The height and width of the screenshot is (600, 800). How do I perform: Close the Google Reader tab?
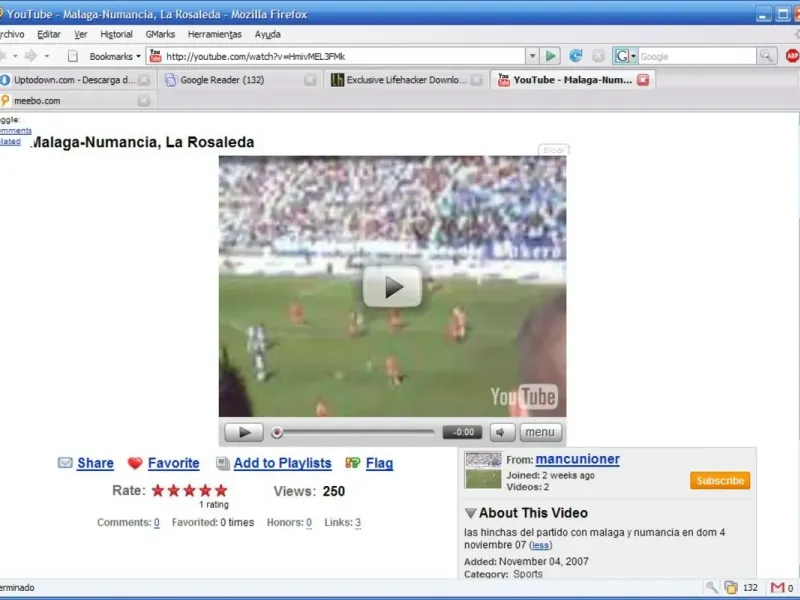click(310, 80)
